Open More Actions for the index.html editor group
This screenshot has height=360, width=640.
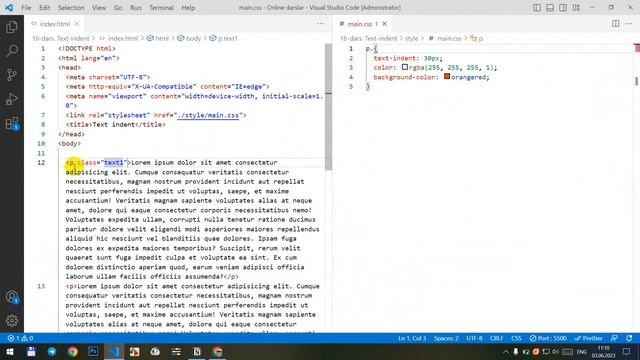pyautogui.click(x=320, y=24)
